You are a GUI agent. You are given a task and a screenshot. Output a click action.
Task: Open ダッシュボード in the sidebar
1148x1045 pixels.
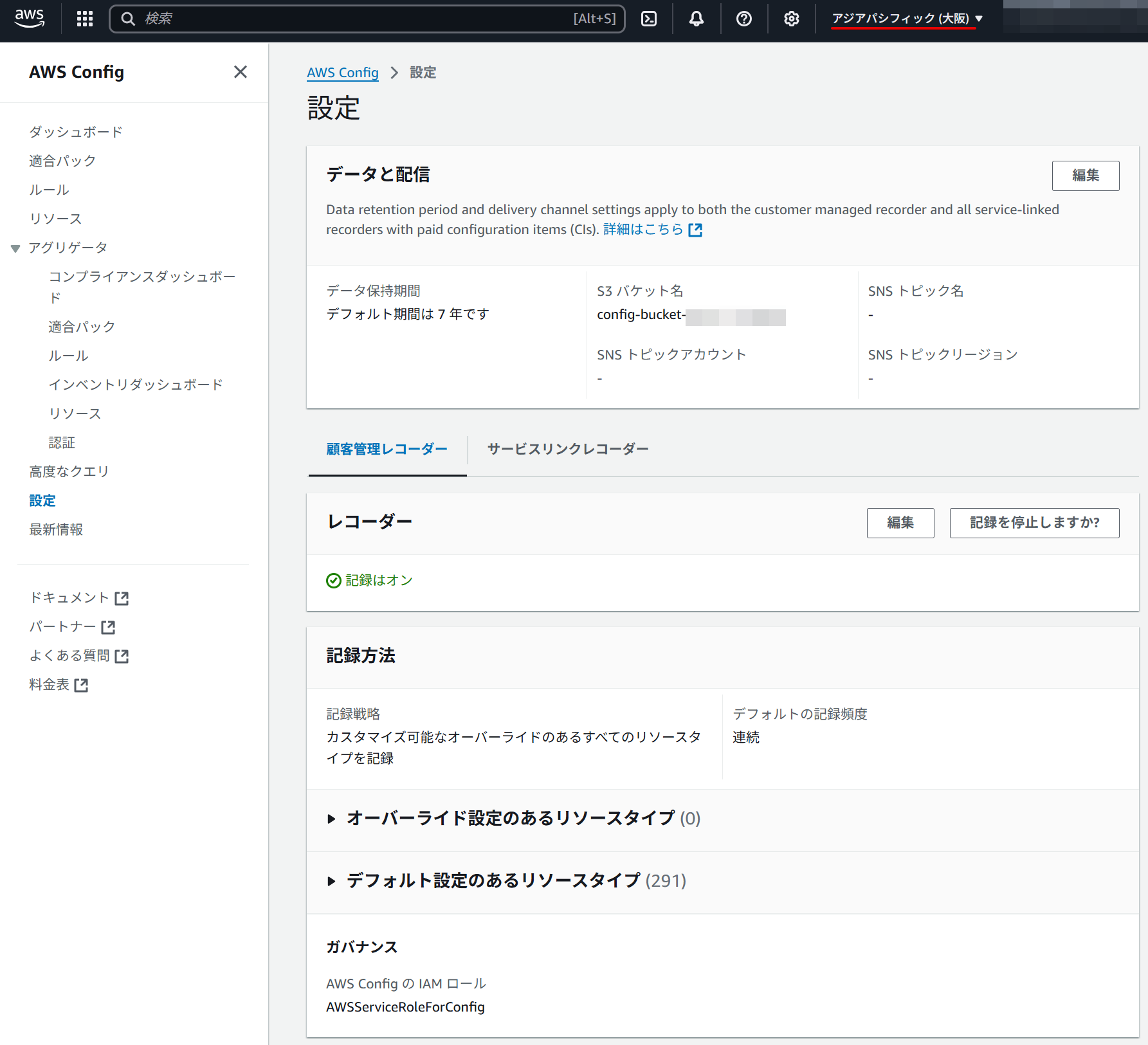76,132
